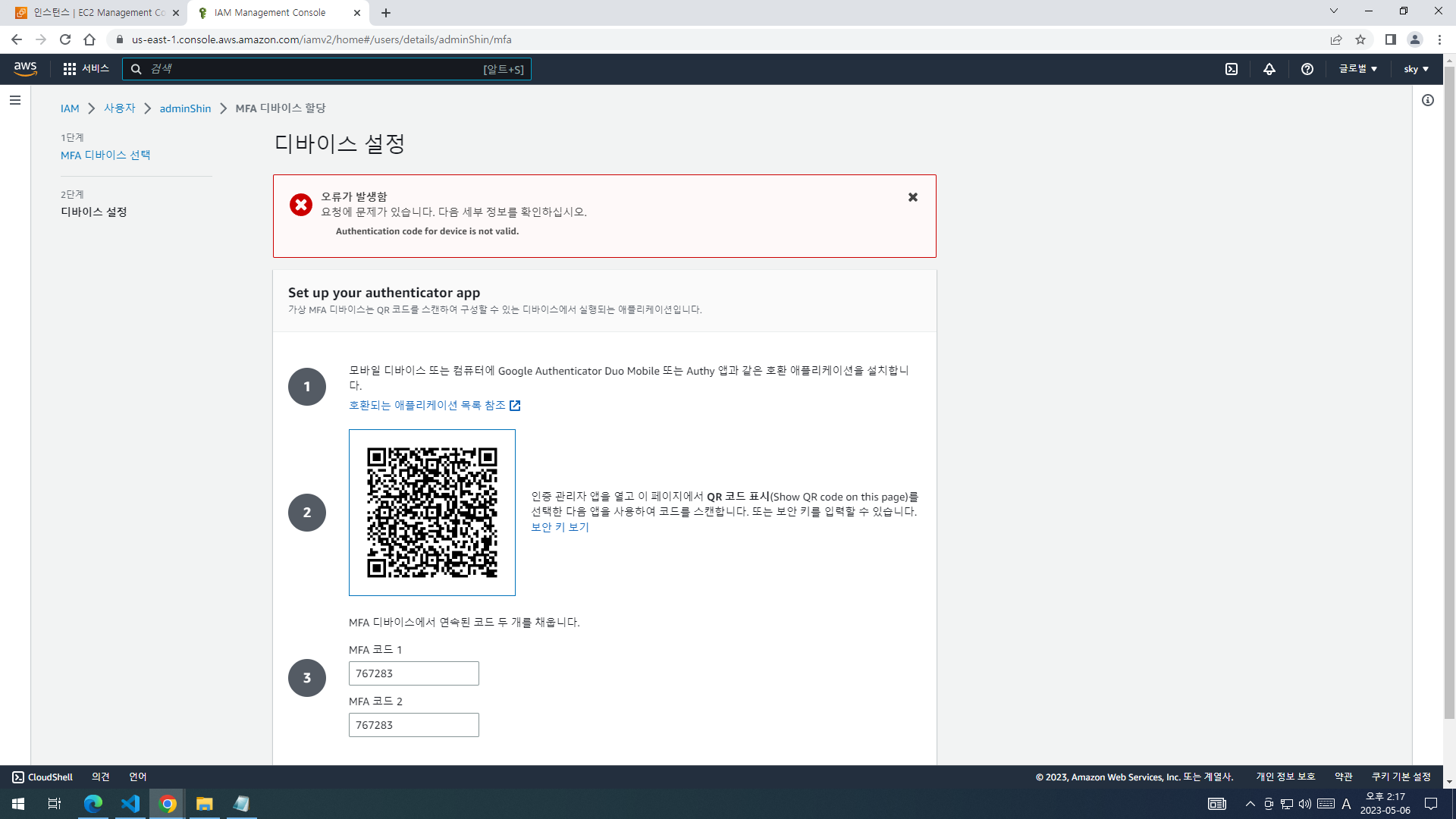Open Visual Studio Code from taskbar

[130, 804]
